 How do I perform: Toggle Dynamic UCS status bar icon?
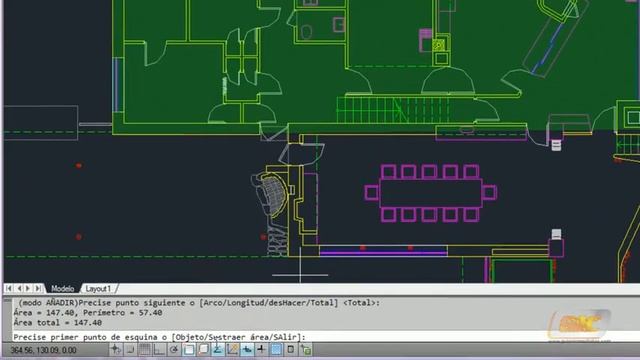coord(233,350)
